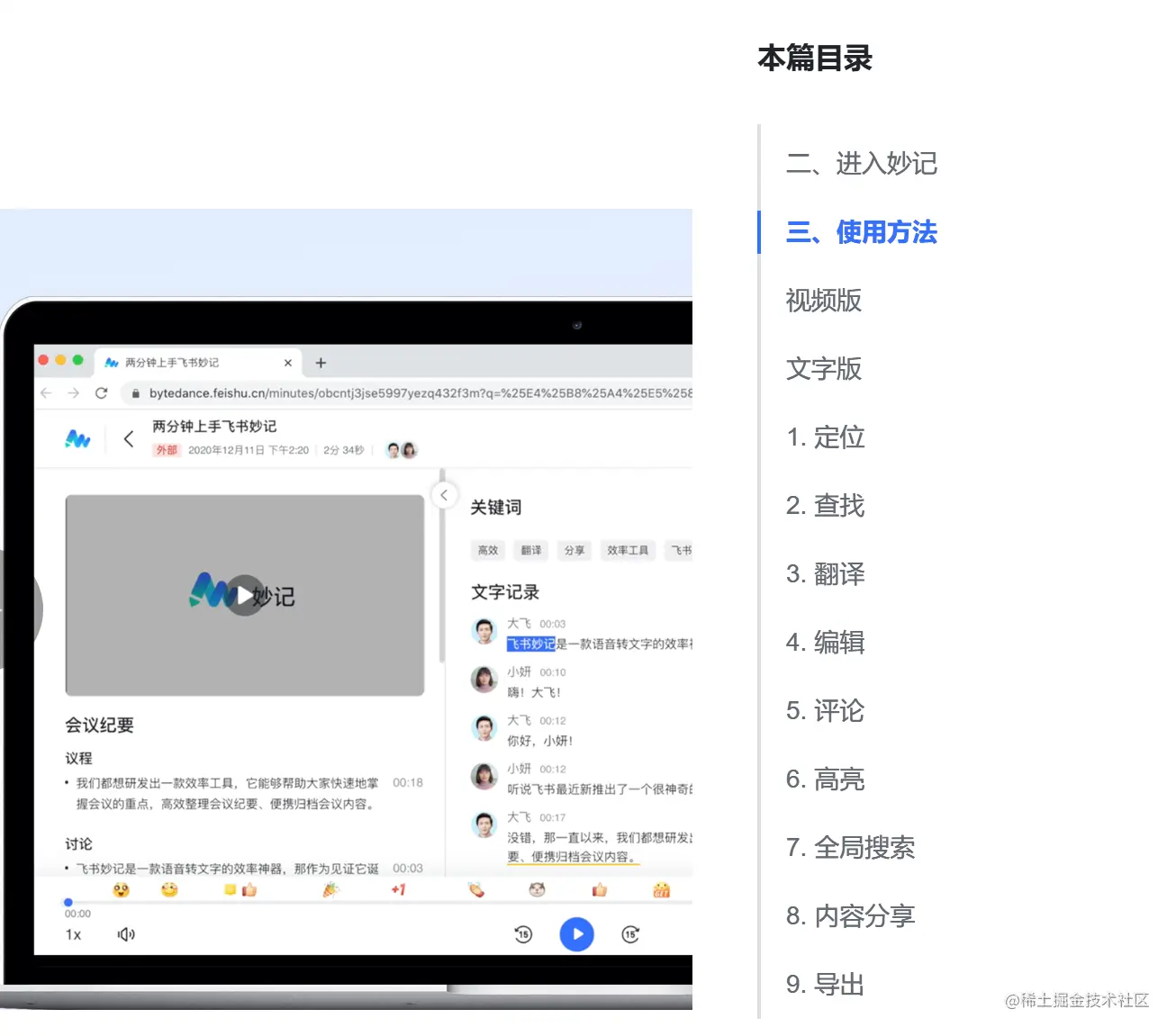1176x1036 pixels.
Task: Click the yellow square reaction marker
Action: [230, 889]
